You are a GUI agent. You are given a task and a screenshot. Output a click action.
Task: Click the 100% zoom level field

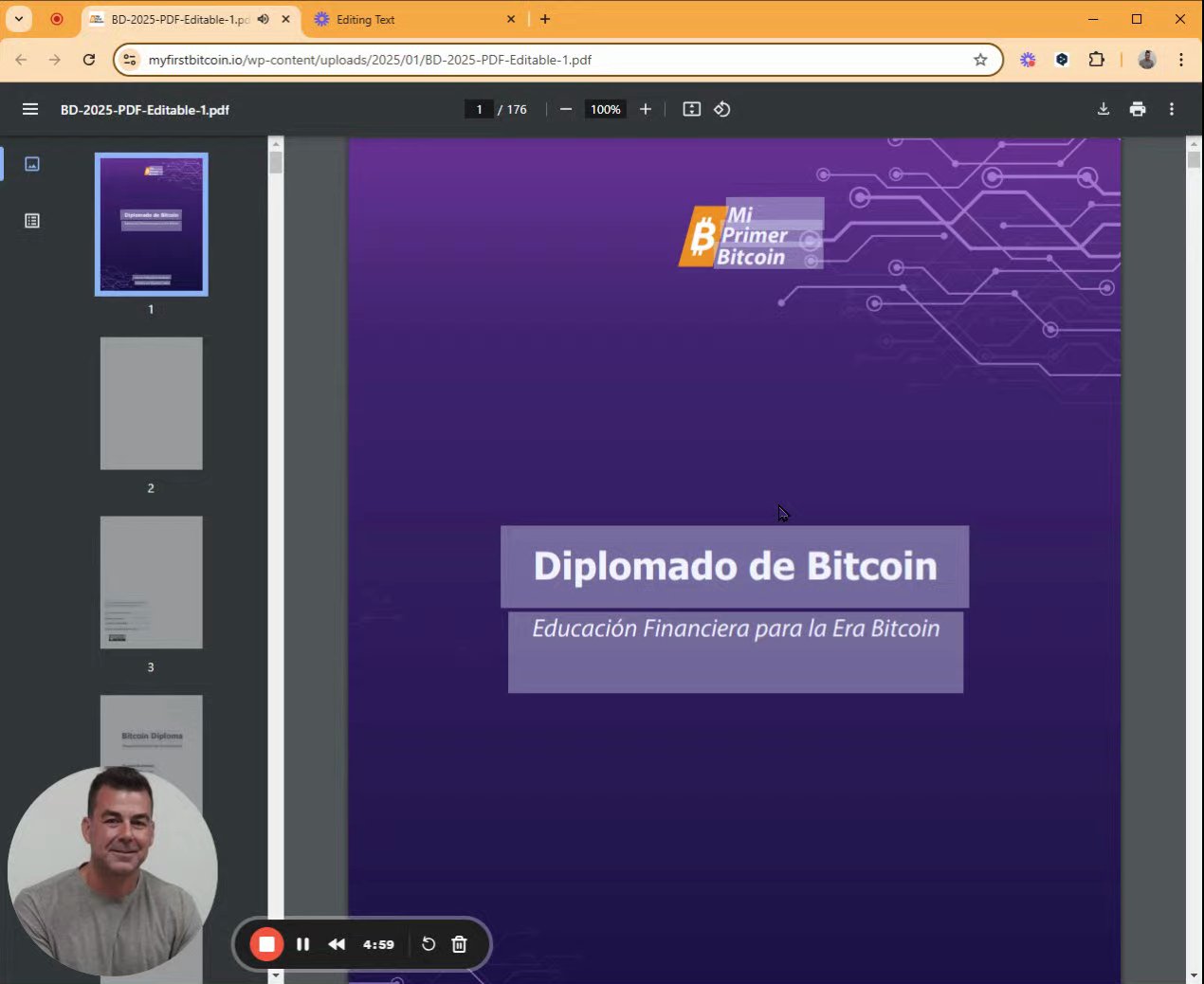606,109
